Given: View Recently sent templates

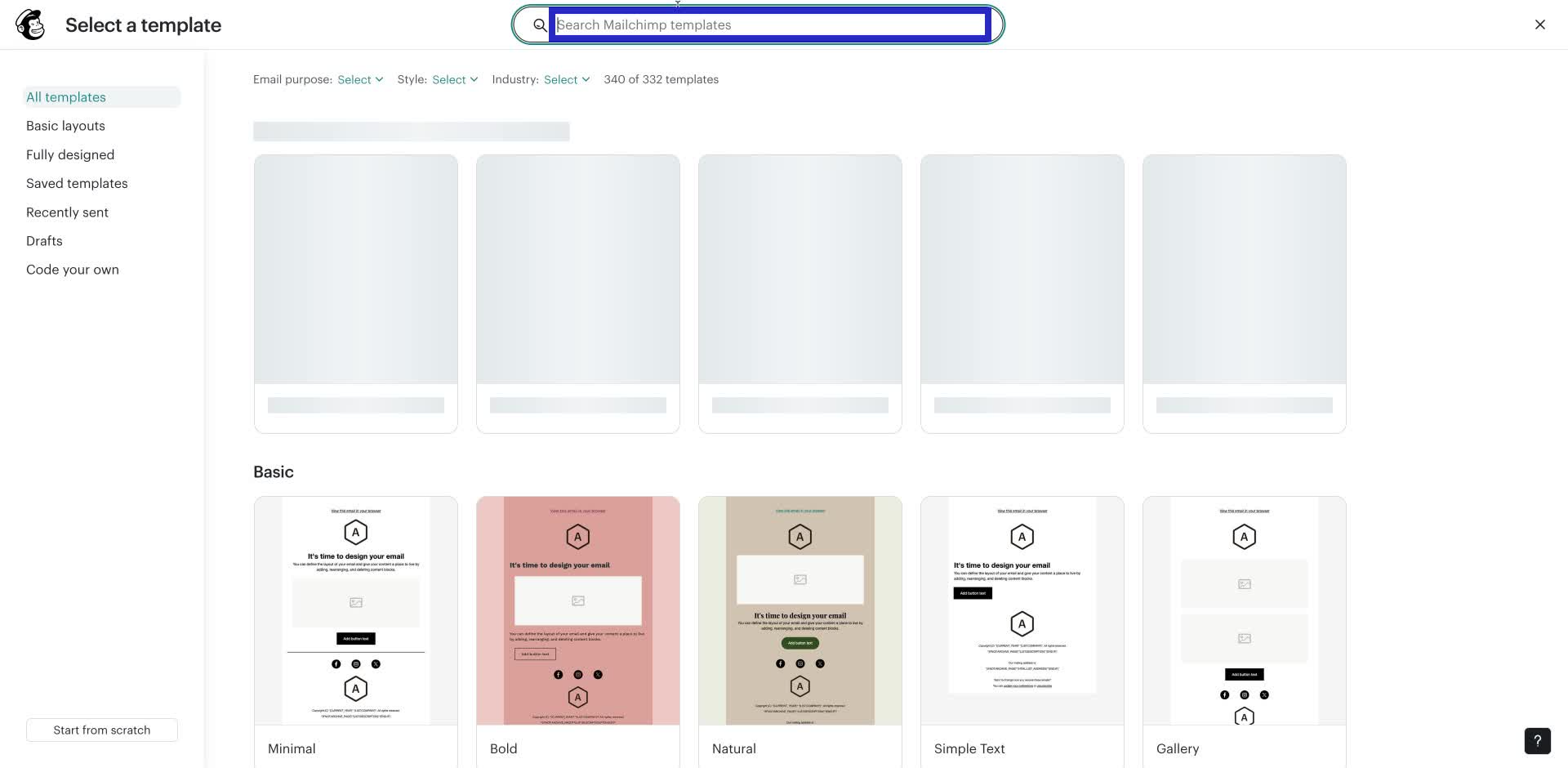Looking at the screenshot, I should coord(67,212).
